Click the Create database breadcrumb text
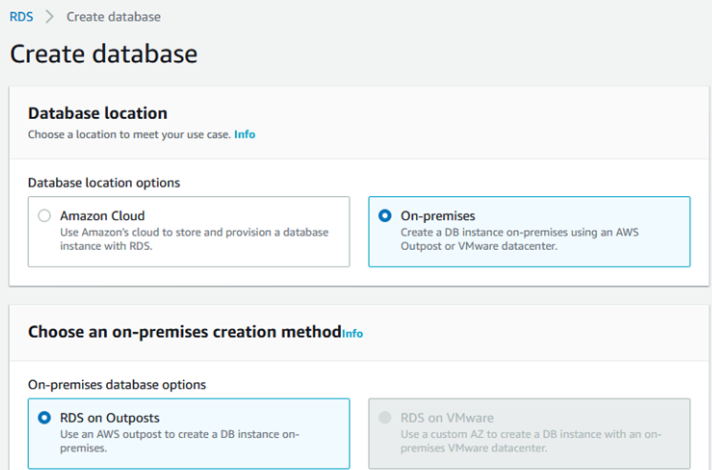 [114, 17]
